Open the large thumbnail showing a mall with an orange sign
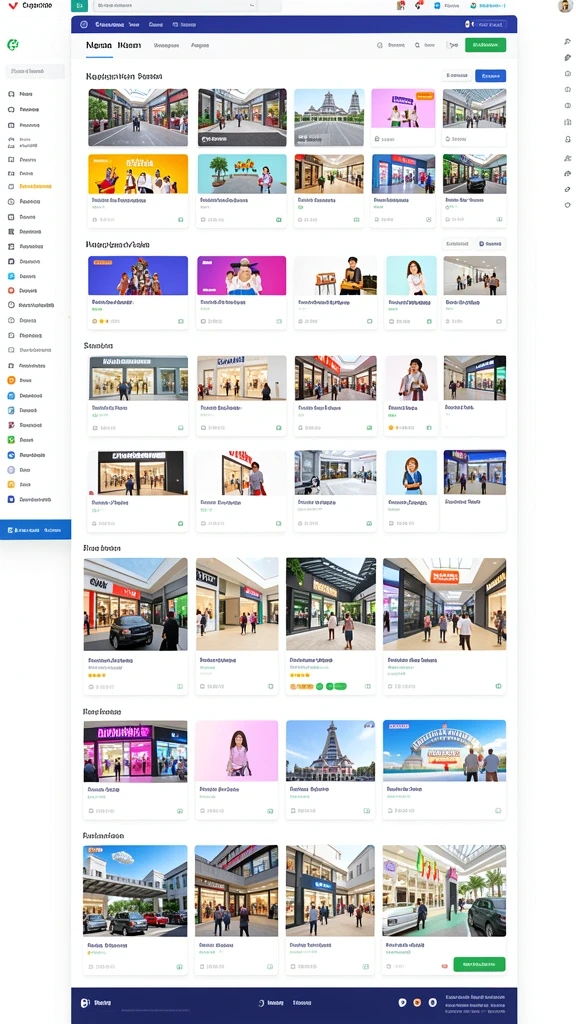The image size is (576, 1024). click(x=444, y=604)
